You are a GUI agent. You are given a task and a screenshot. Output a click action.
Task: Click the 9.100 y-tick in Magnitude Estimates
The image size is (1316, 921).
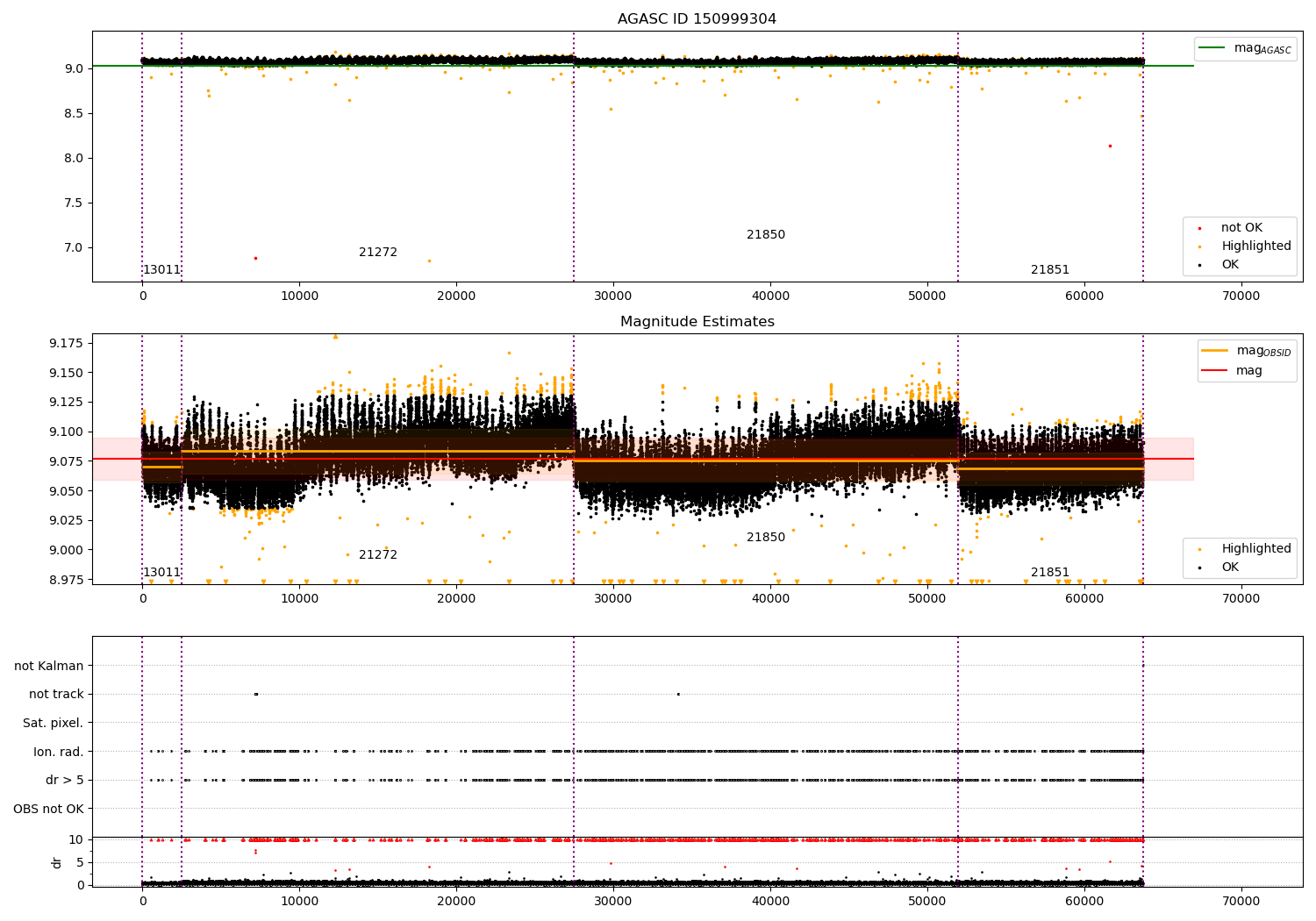[67, 432]
